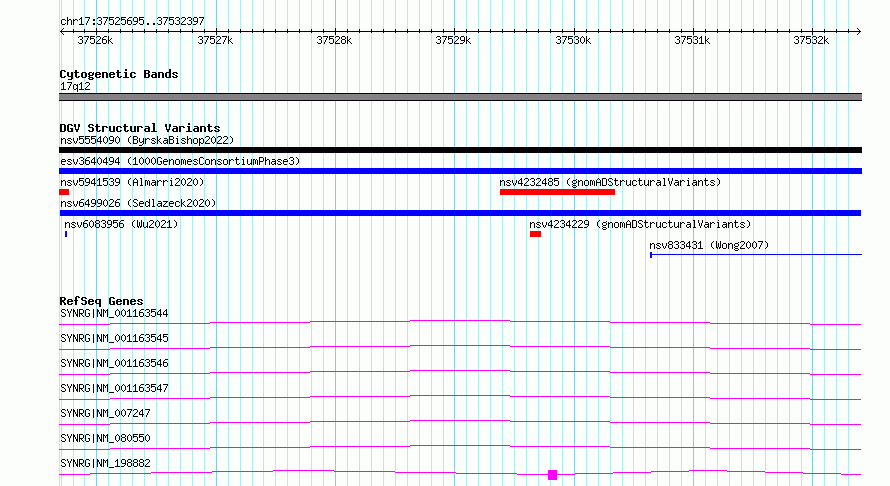Click the 37532k ruler position

pos(812,40)
